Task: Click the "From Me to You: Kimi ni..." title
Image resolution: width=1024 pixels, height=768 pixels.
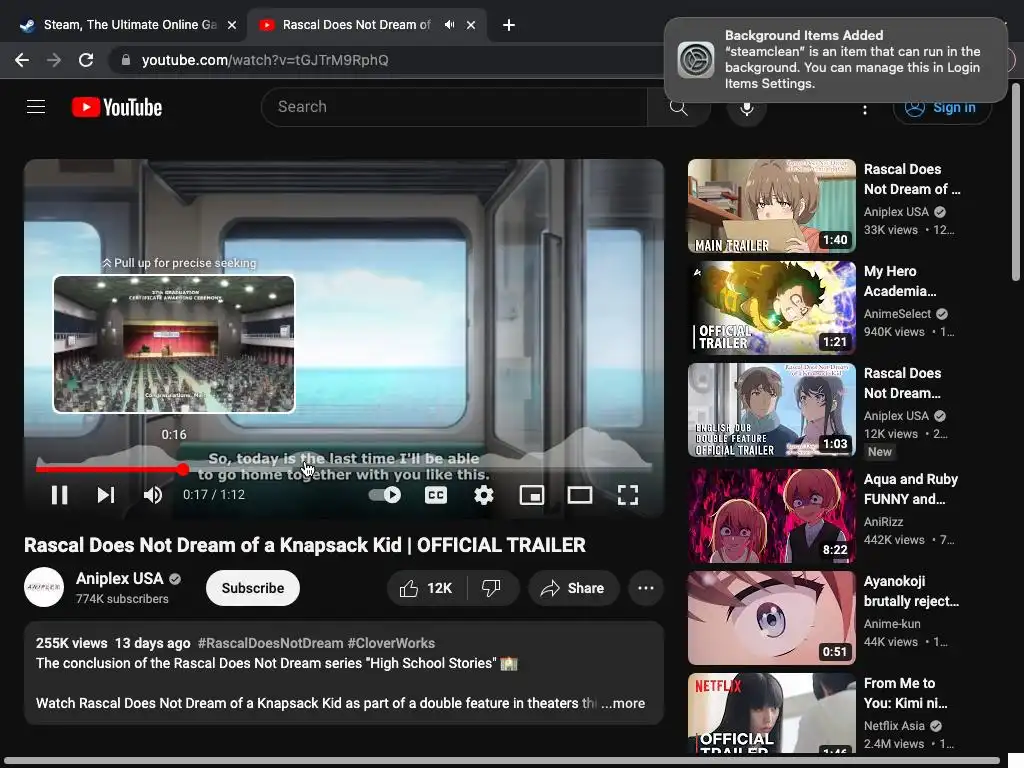Action: click(906, 693)
